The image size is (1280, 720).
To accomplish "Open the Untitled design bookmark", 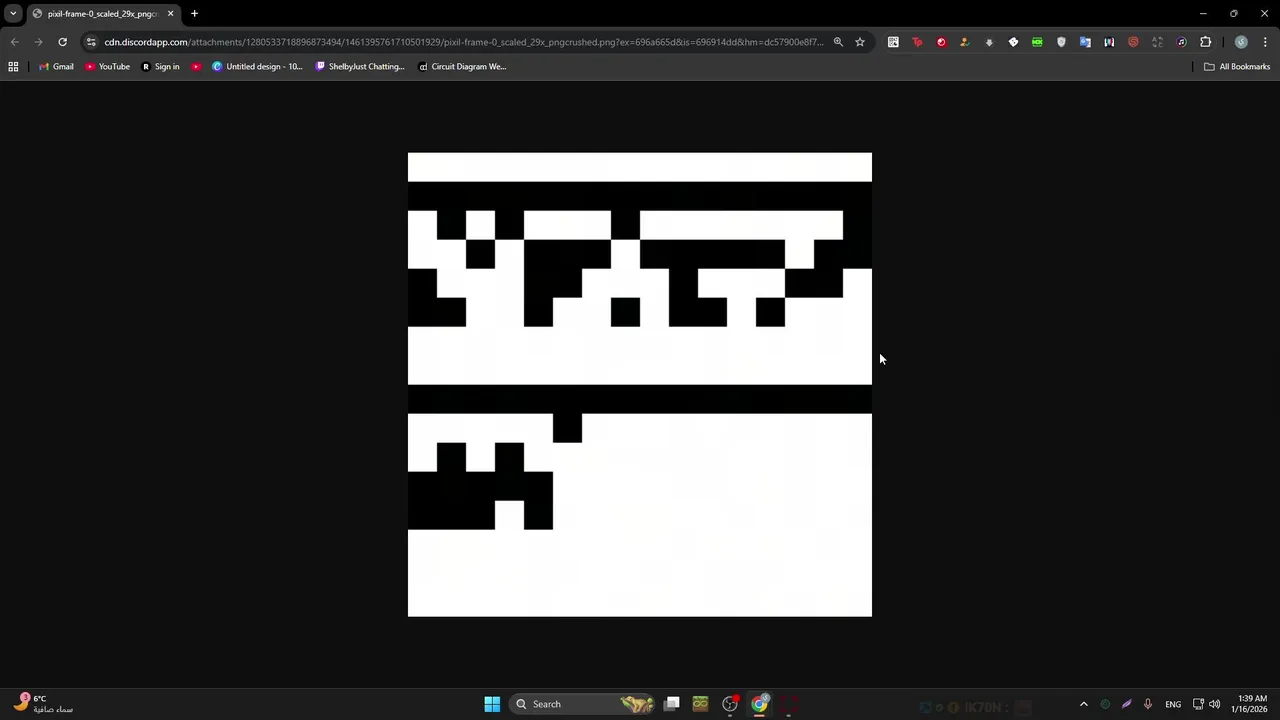I will click(257, 66).
